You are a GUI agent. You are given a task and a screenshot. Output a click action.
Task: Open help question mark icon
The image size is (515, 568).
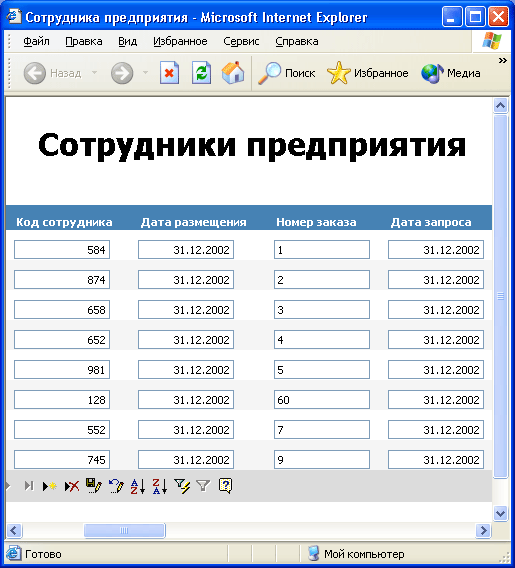(x=225, y=486)
